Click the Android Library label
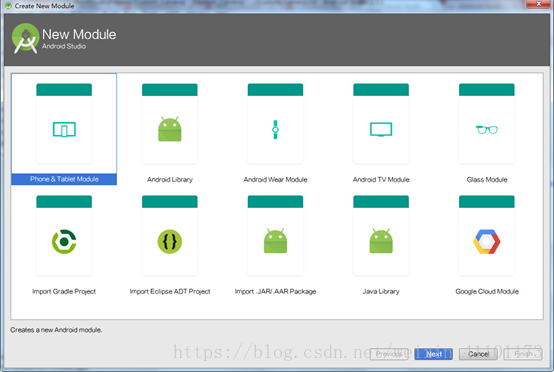The height and width of the screenshot is (372, 554). click(x=170, y=179)
